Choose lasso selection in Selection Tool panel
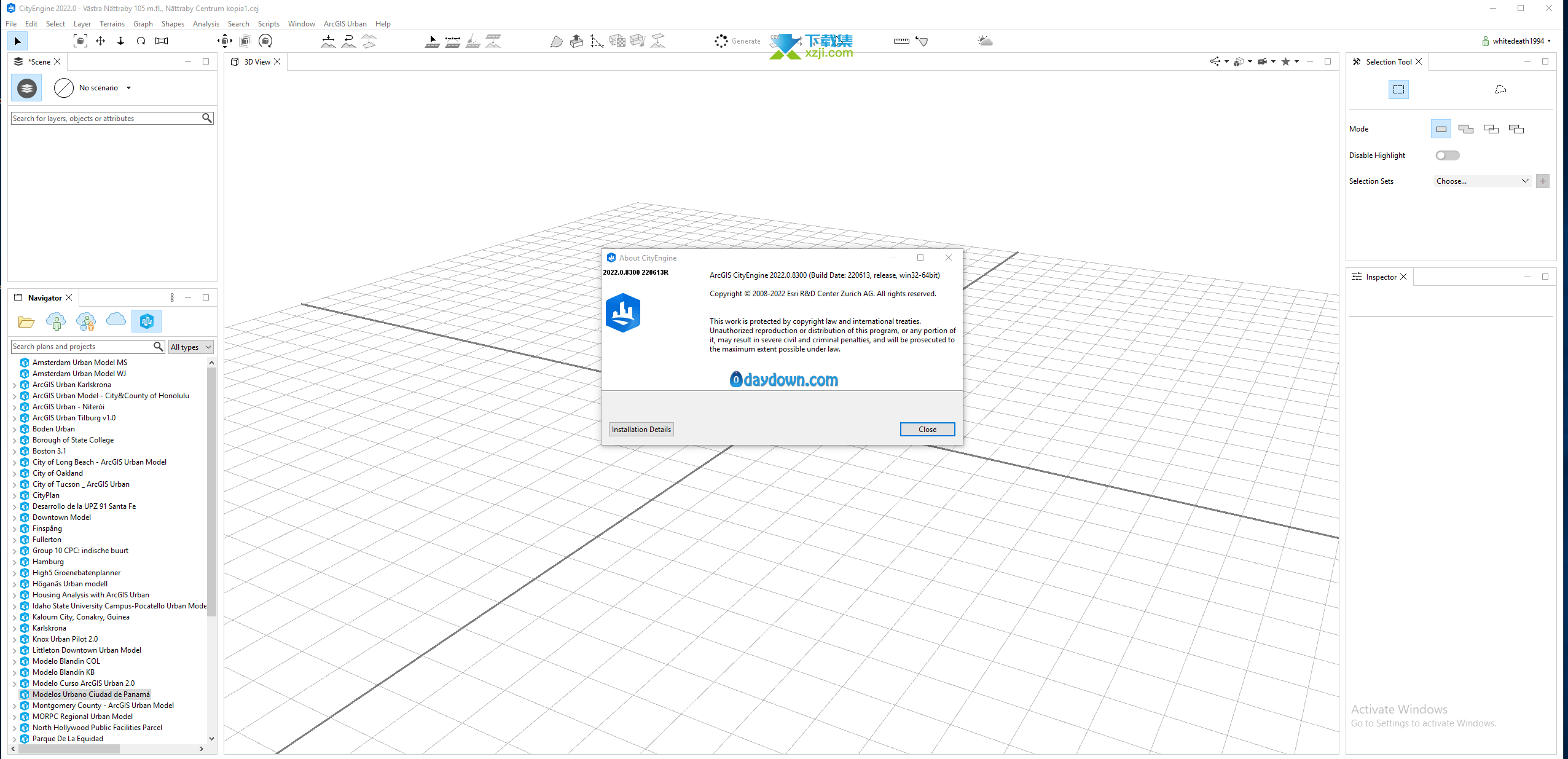 [1500, 90]
